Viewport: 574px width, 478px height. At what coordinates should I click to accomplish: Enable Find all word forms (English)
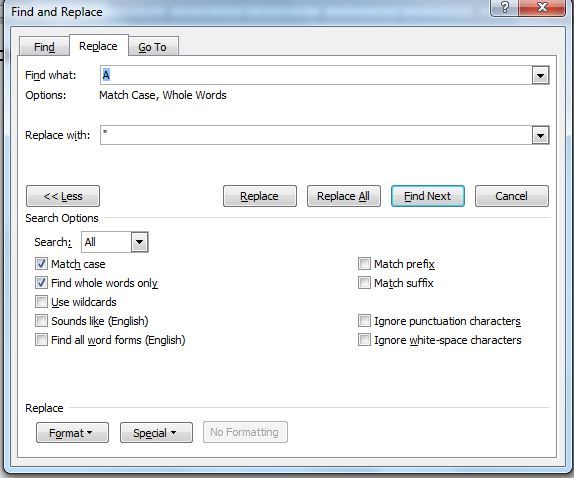click(41, 340)
